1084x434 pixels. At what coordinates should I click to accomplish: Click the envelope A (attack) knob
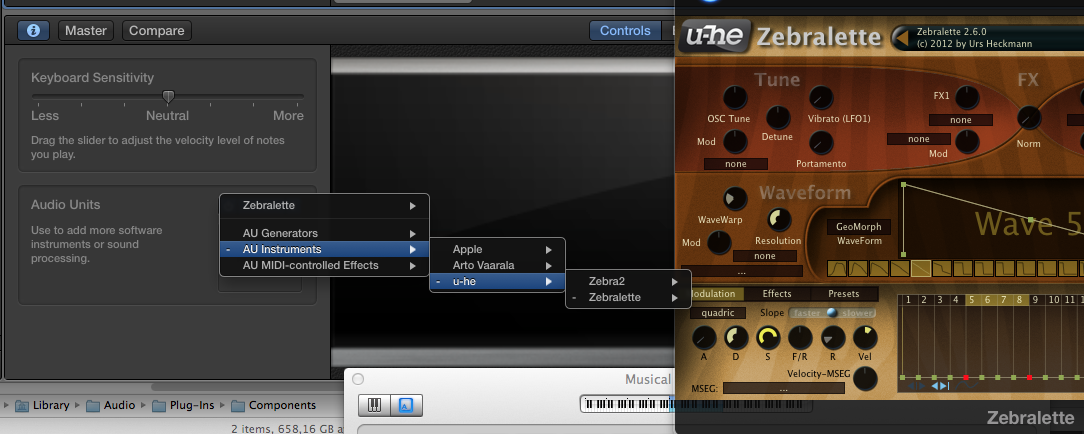(x=704, y=338)
